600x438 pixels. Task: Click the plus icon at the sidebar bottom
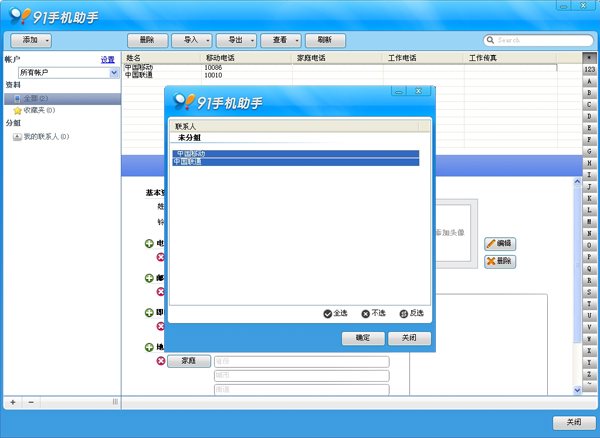point(13,402)
